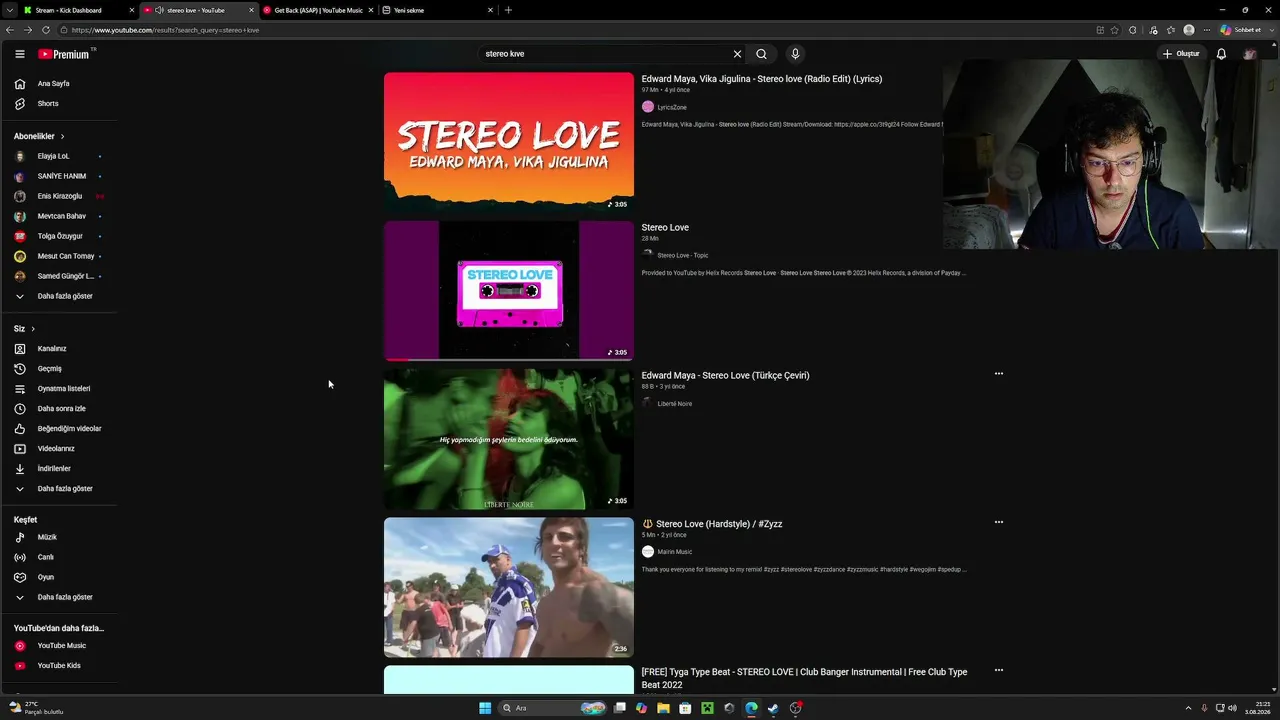Image resolution: width=1280 pixels, height=720 pixels.
Task: Open the browser profile avatar
Action: (1189, 30)
